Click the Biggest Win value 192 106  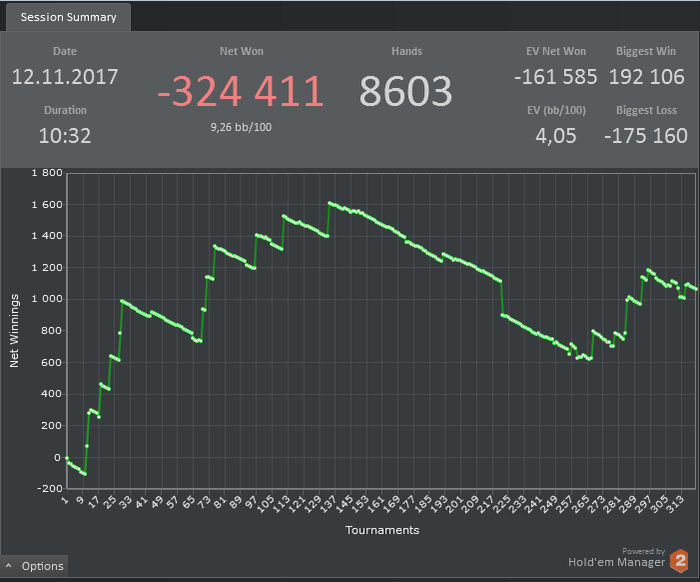coord(646,77)
